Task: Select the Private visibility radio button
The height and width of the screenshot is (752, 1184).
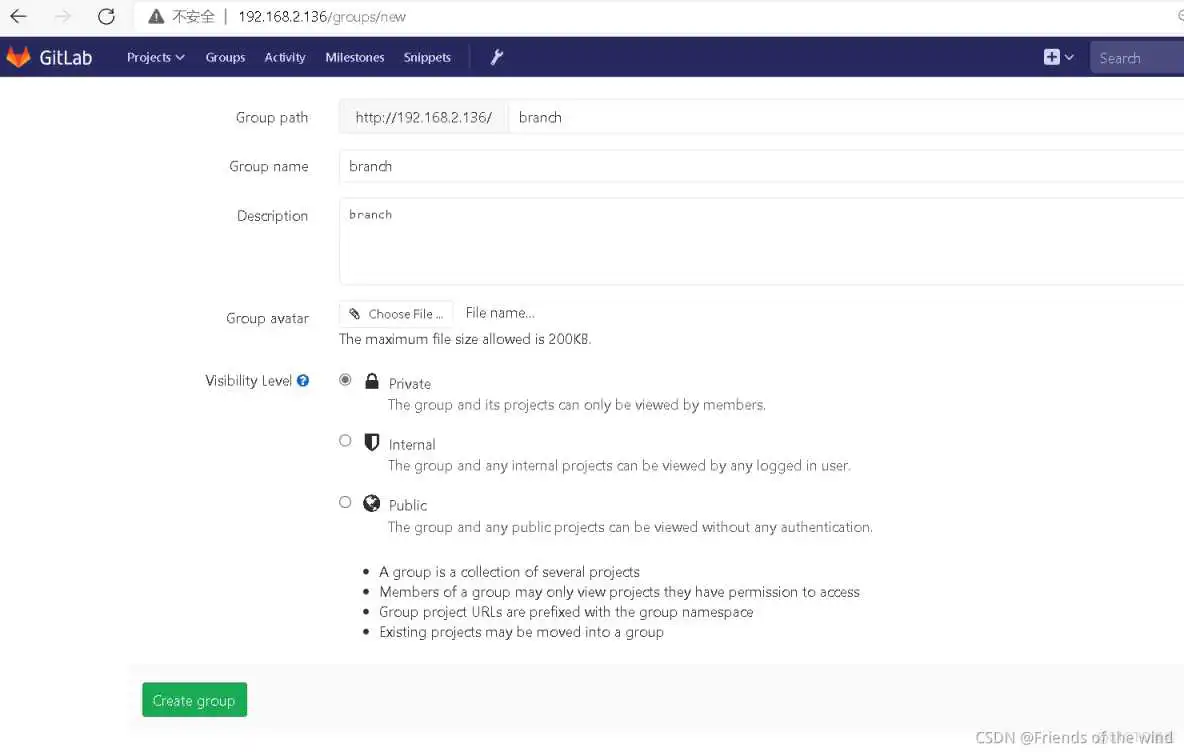Action: (x=345, y=380)
